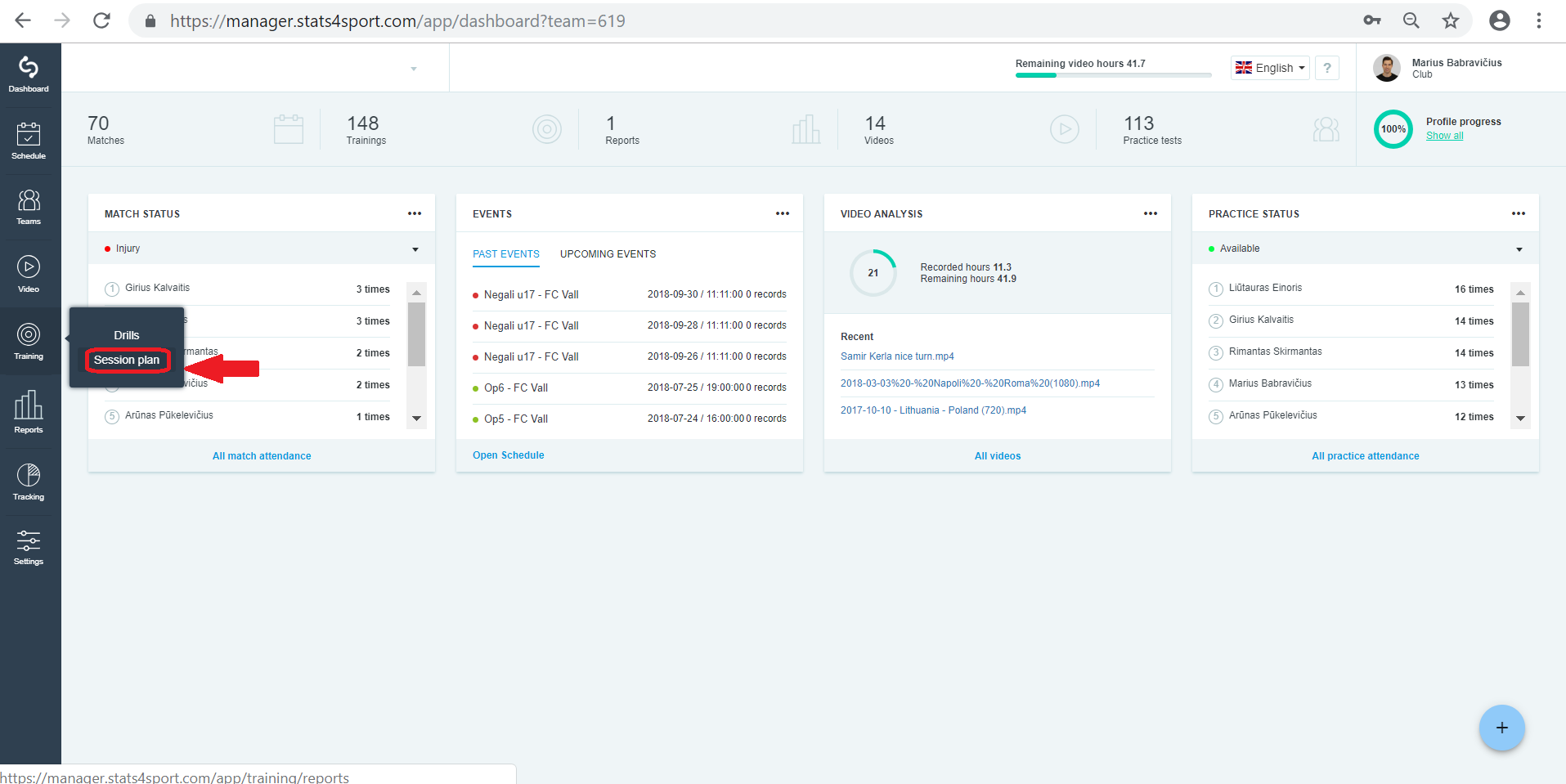Open the Events panel three-dot menu
Image resolution: width=1566 pixels, height=784 pixels.
[783, 213]
